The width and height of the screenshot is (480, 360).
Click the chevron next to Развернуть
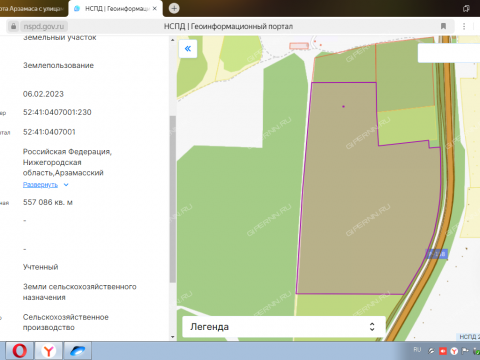coord(66,185)
